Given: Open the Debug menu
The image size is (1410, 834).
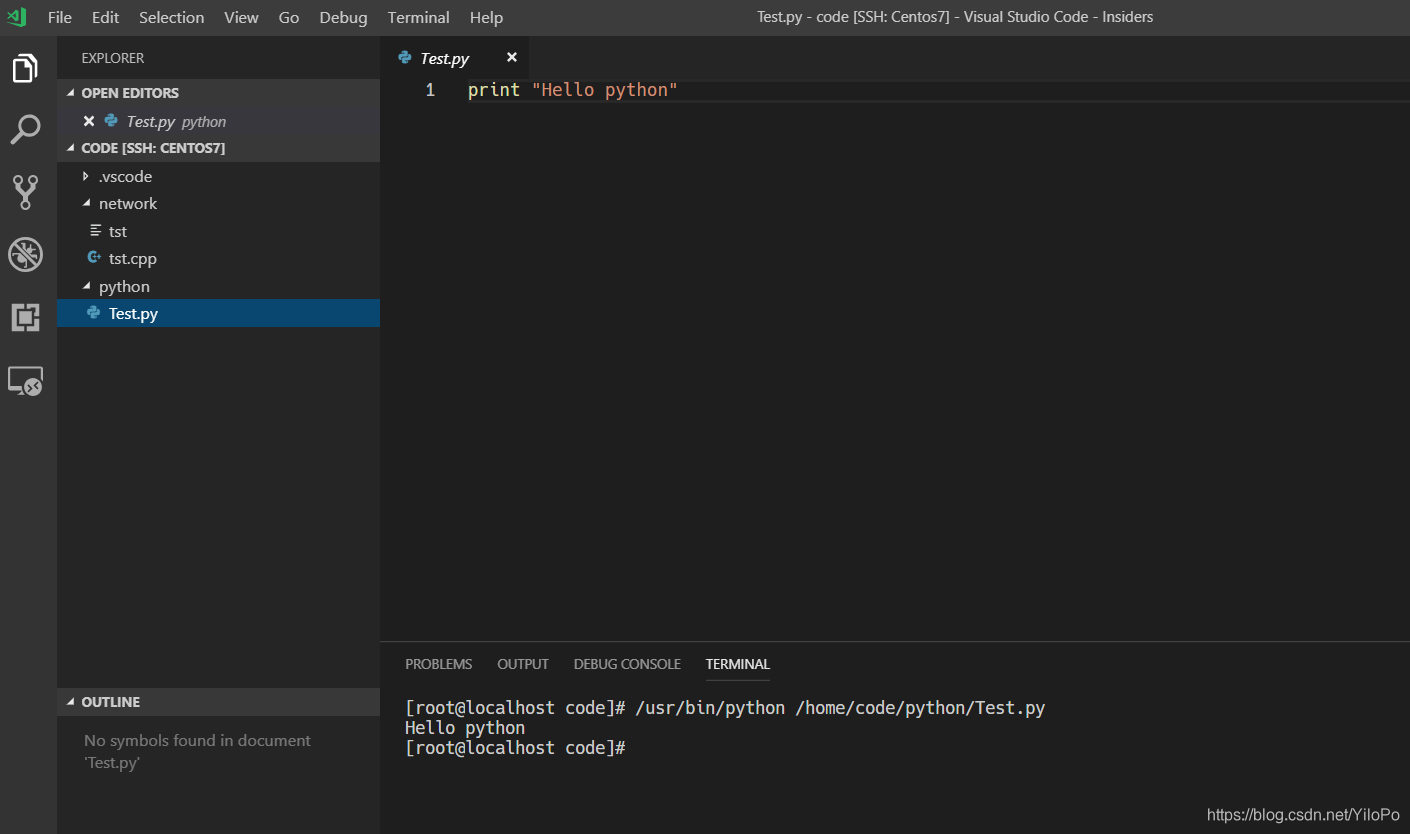Looking at the screenshot, I should 344,17.
